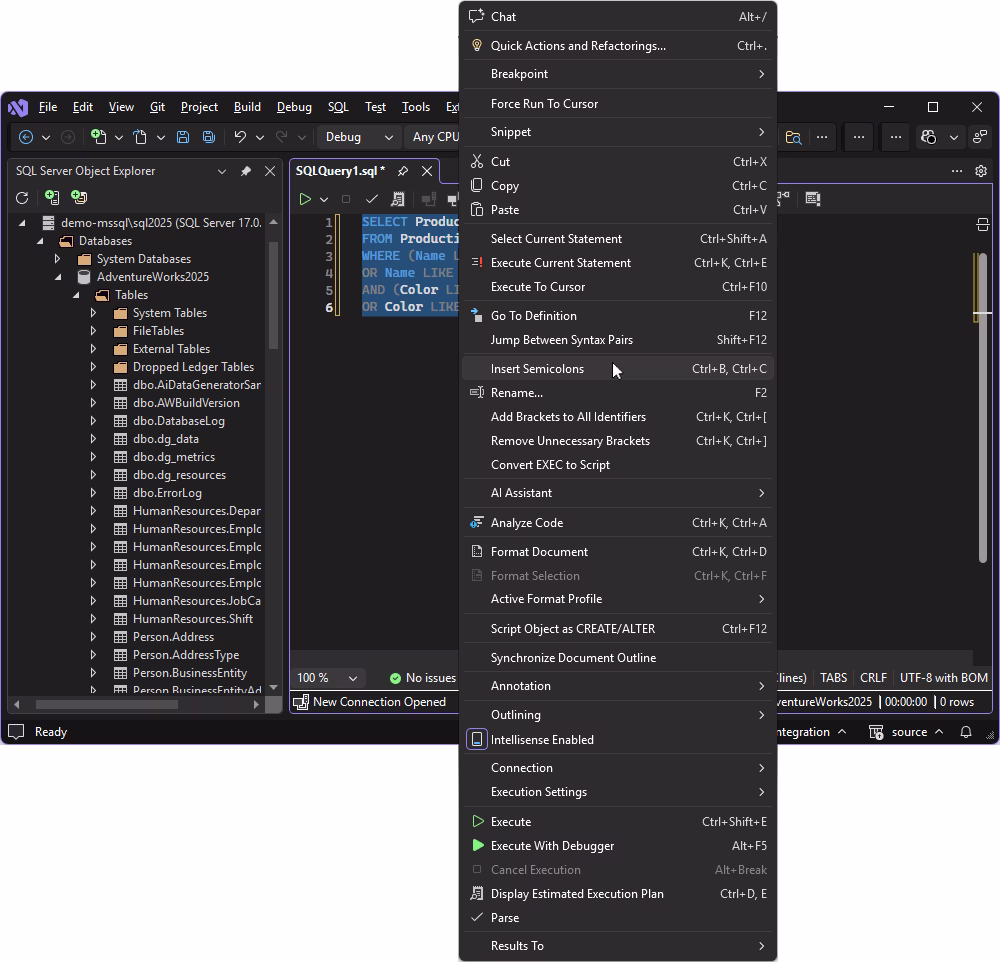Click the Visual Studio logo icon

[18, 107]
